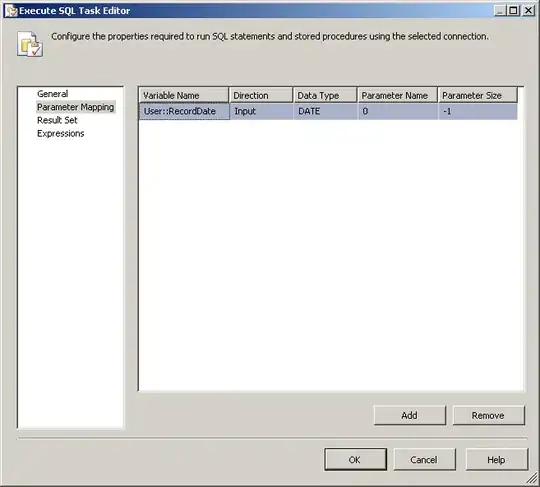Open the DATE data type cell

click(x=325, y=111)
